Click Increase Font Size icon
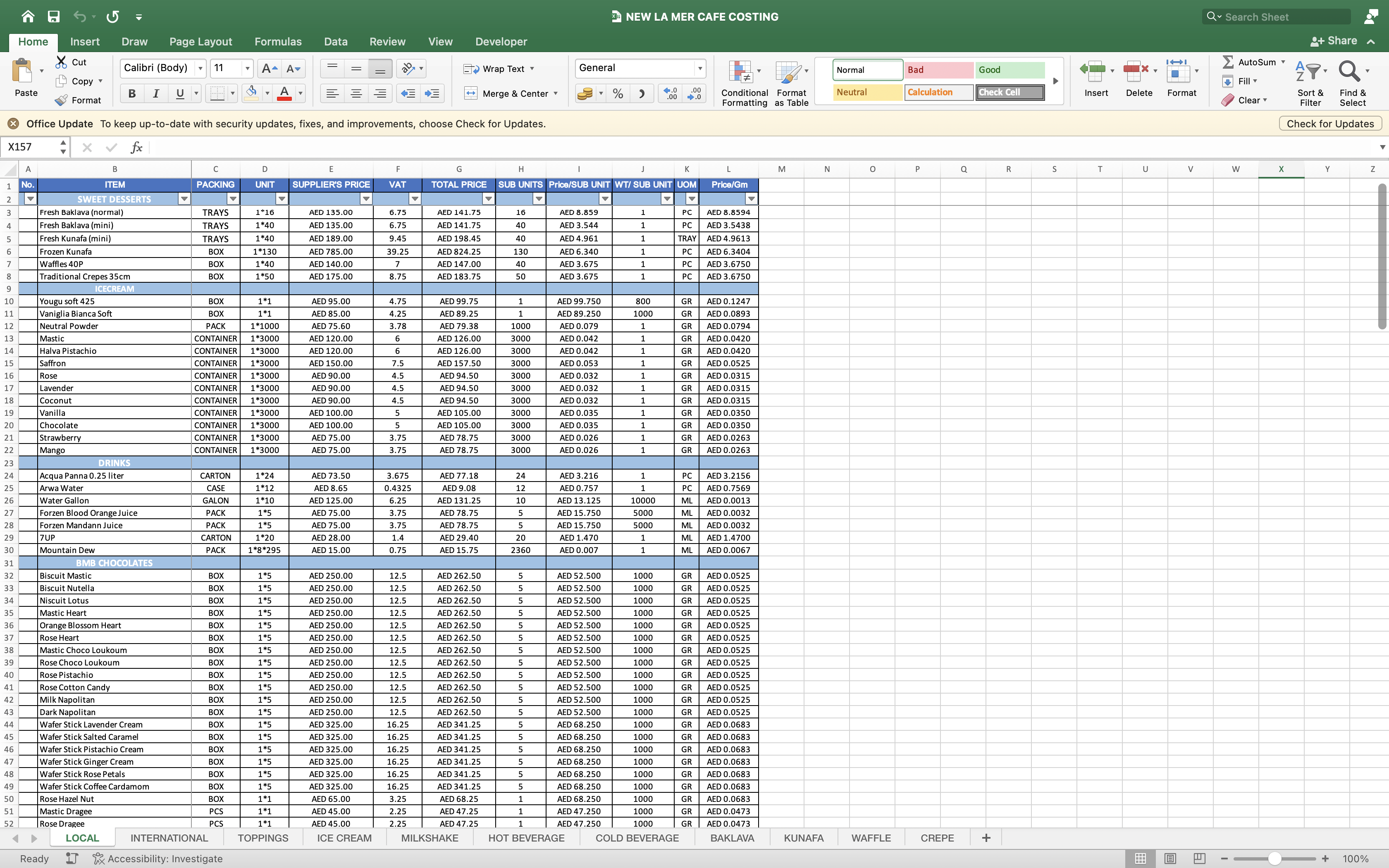Image resolution: width=1389 pixels, height=868 pixels. pyautogui.click(x=269, y=69)
